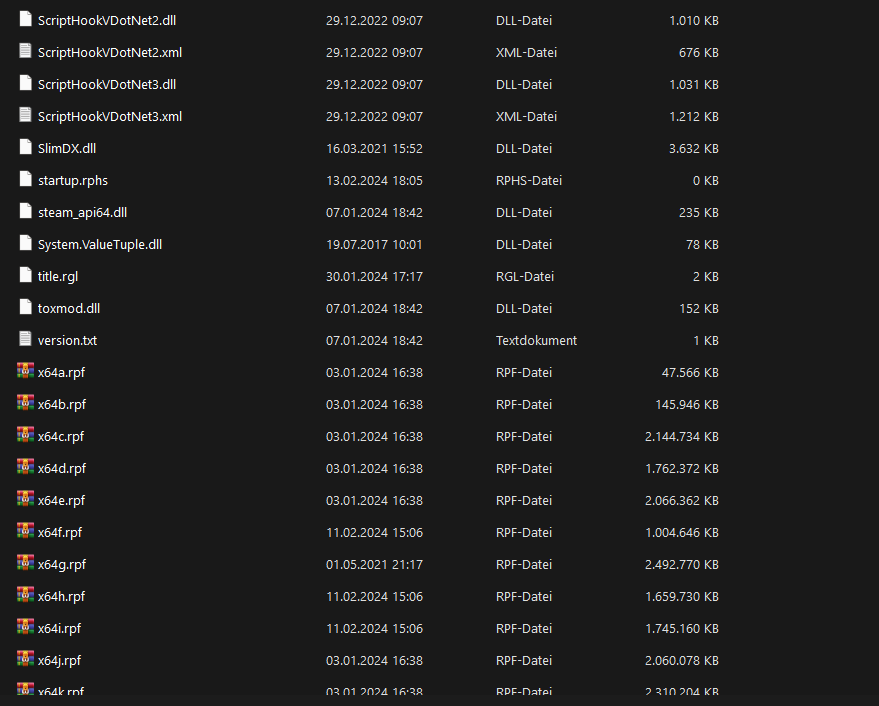
Task: Click the x64c.rpf archive icon
Action: [26, 436]
